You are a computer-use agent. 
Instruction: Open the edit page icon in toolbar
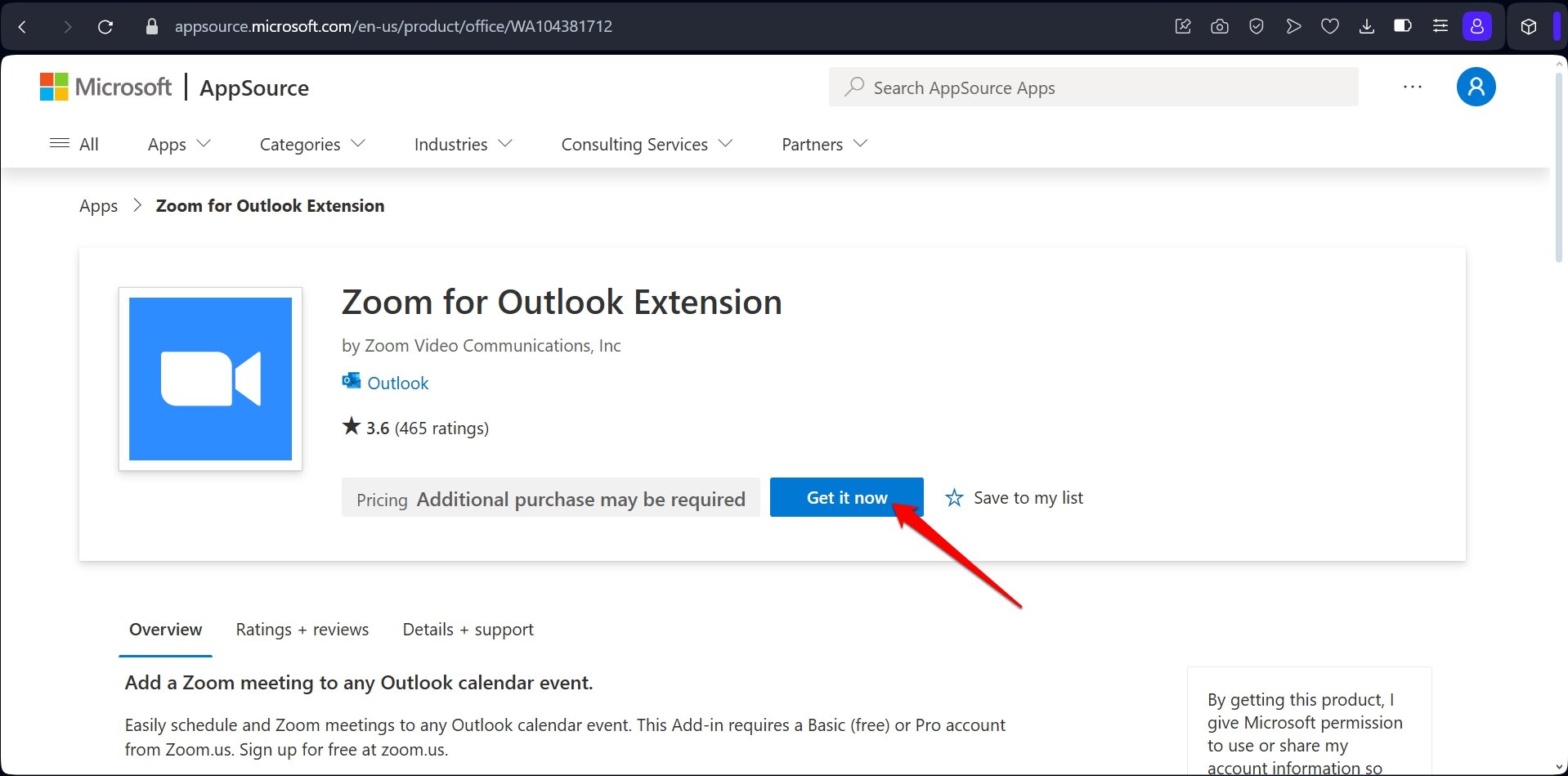pyautogui.click(x=1183, y=26)
